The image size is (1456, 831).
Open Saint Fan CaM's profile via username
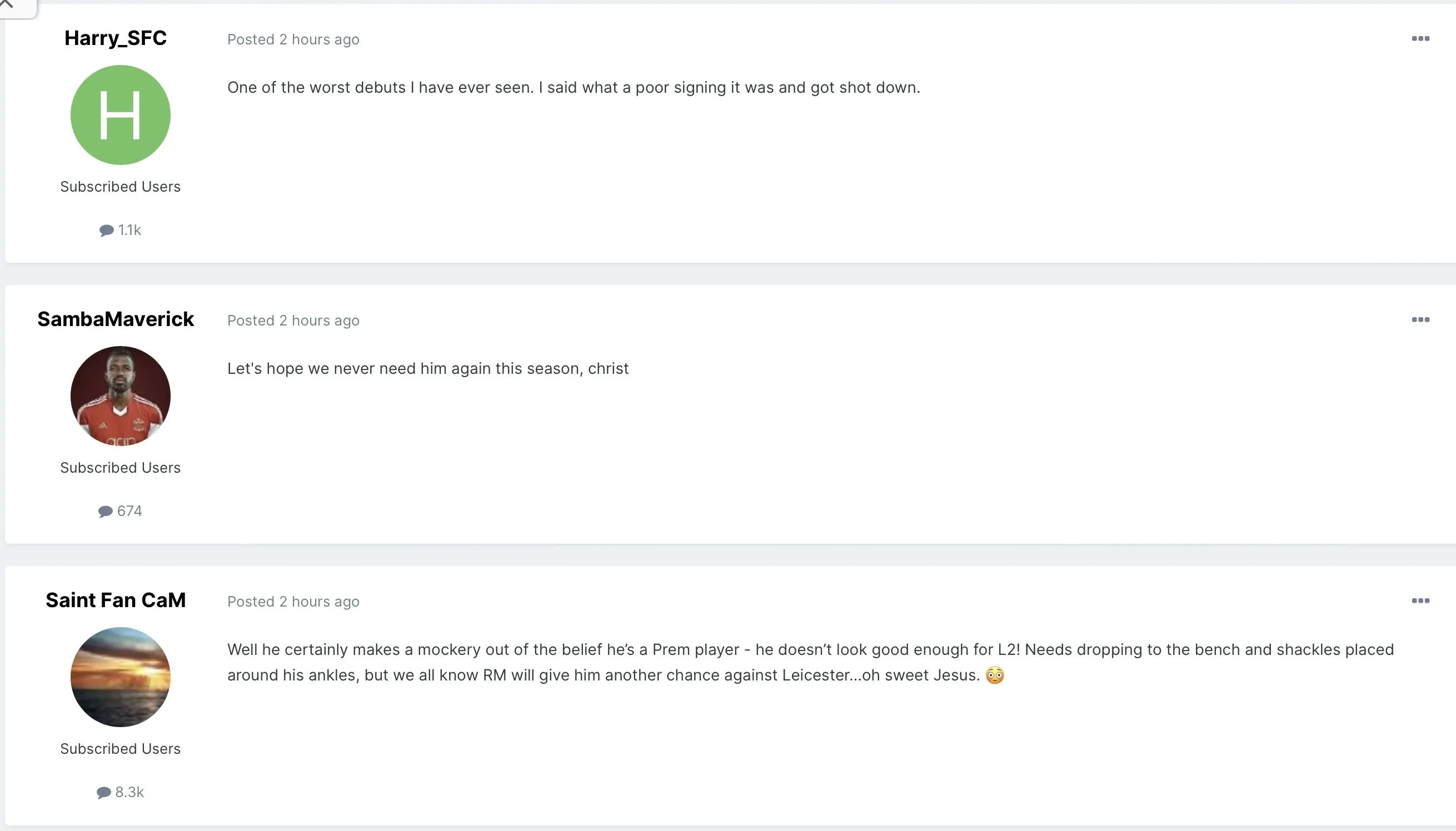click(116, 600)
